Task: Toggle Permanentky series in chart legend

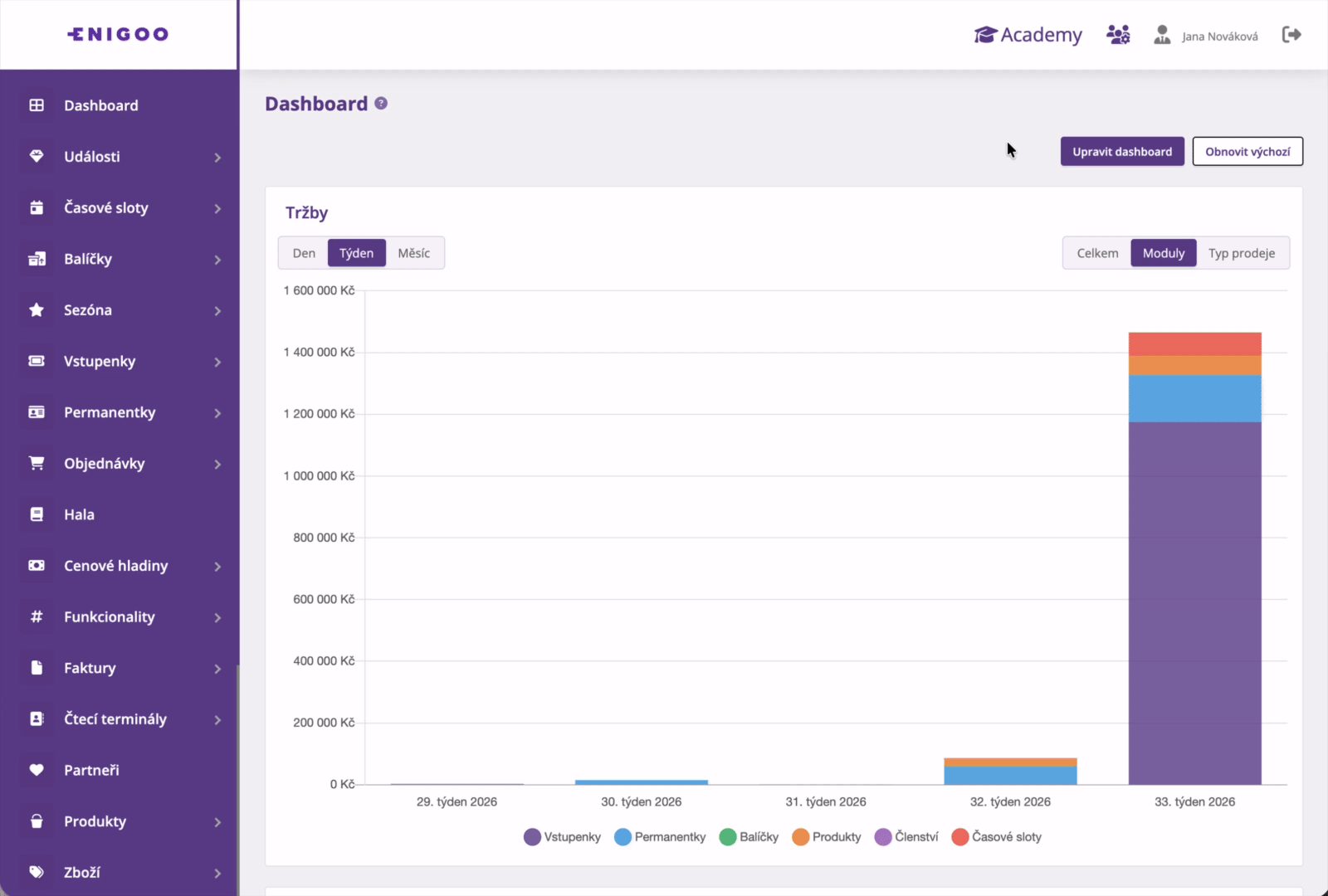Action: (x=660, y=837)
